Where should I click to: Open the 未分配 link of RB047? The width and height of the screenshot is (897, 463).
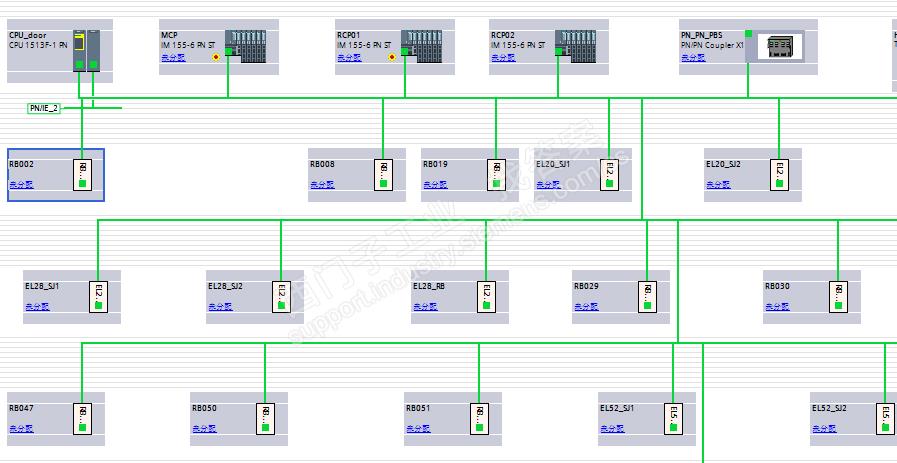(21, 429)
